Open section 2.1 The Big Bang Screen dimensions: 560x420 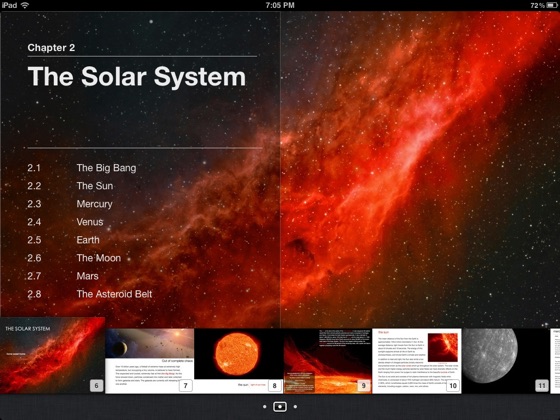82,168
